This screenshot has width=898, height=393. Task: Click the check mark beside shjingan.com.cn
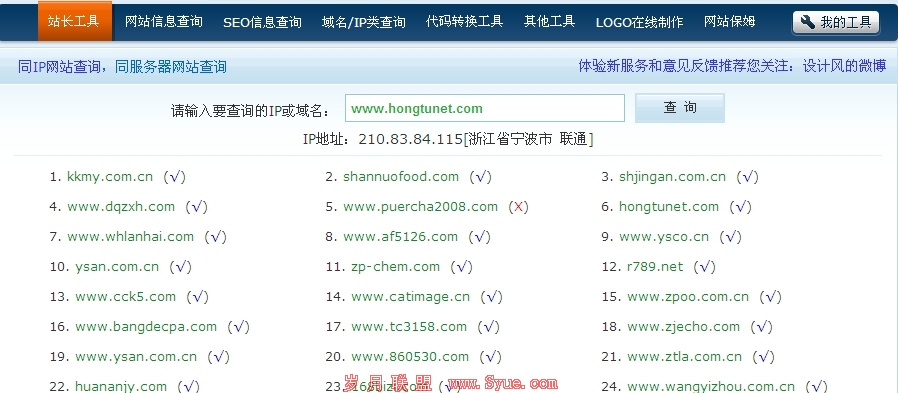[x=747, y=177]
